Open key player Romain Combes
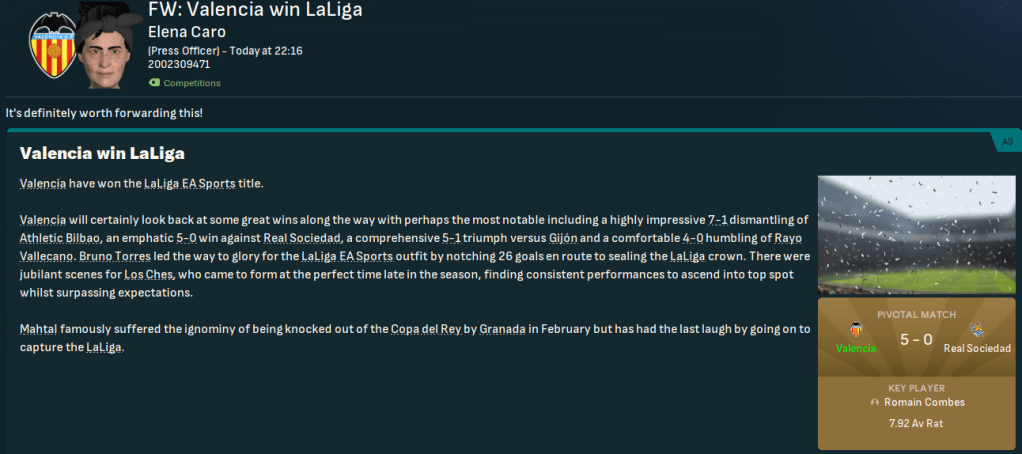This screenshot has width=1022, height=454. [922, 403]
